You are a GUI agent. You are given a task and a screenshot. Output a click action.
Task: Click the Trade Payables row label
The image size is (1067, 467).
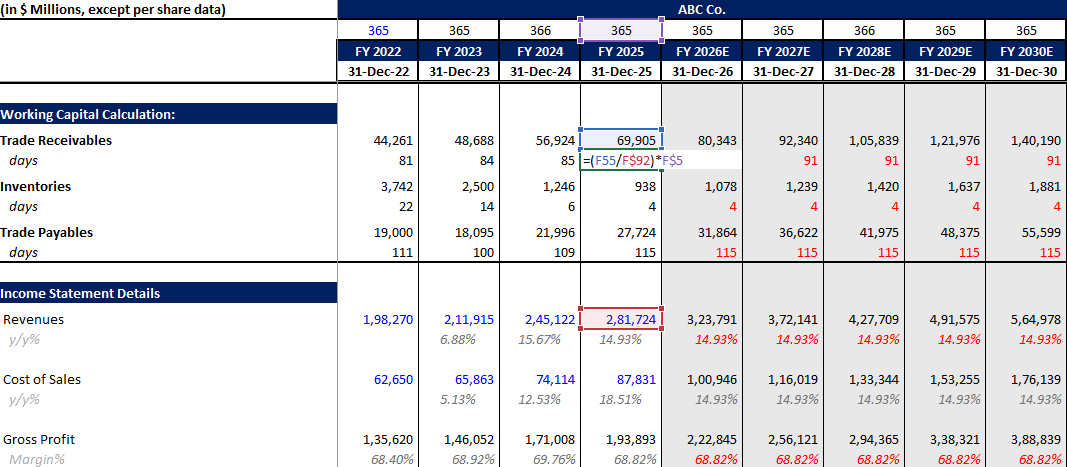pos(46,231)
